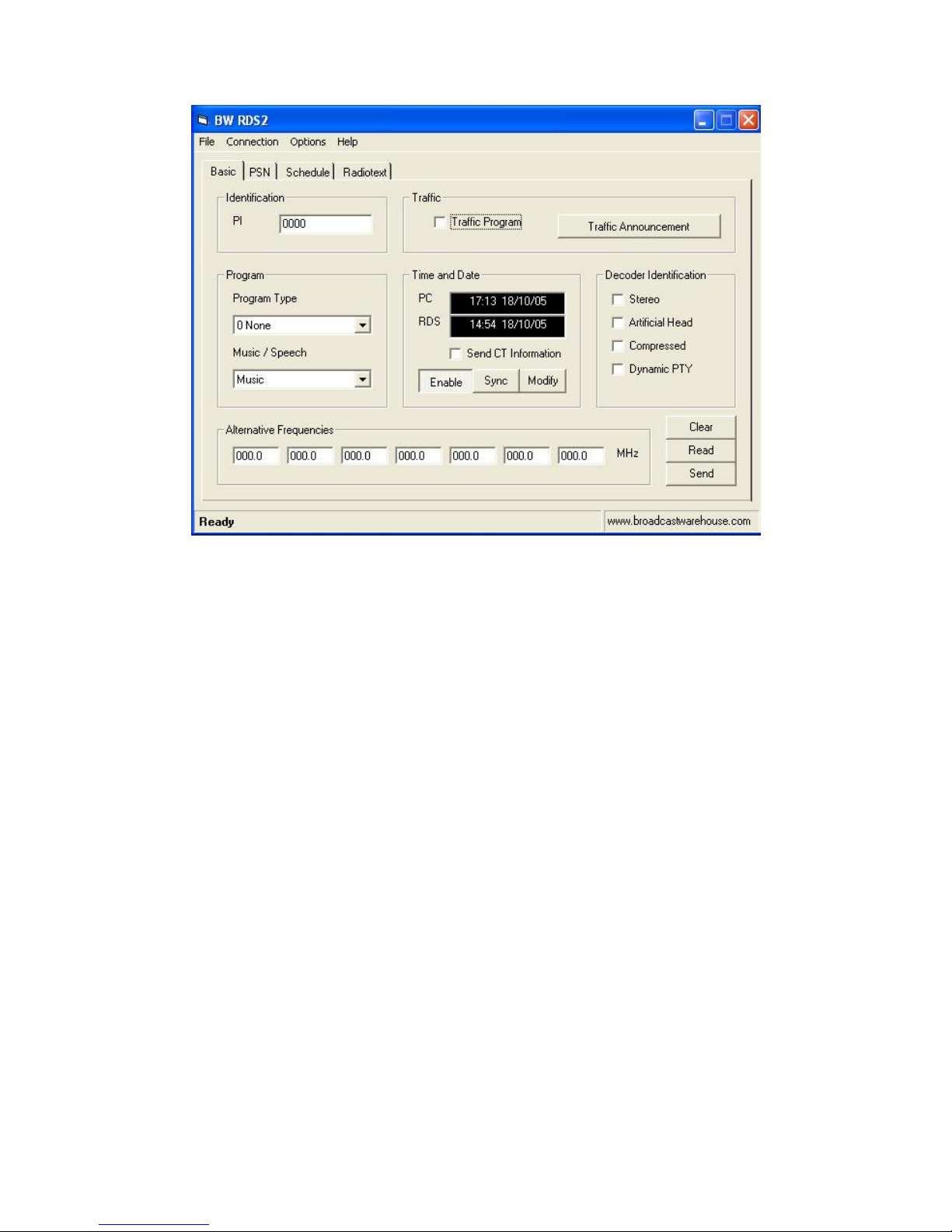This screenshot has height=1232, width=952.
Task: Open the Program Type dropdown
Action: point(302,325)
